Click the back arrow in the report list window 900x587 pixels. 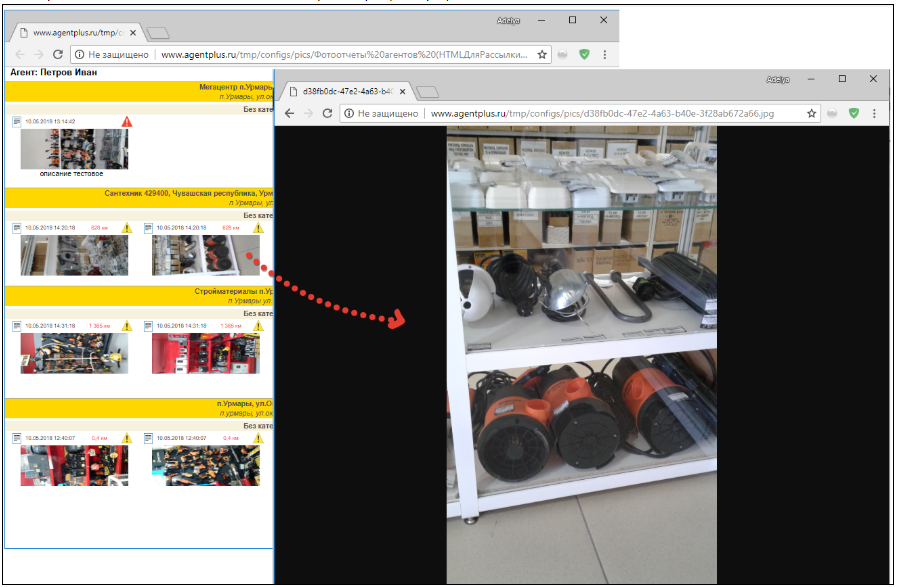(20, 55)
